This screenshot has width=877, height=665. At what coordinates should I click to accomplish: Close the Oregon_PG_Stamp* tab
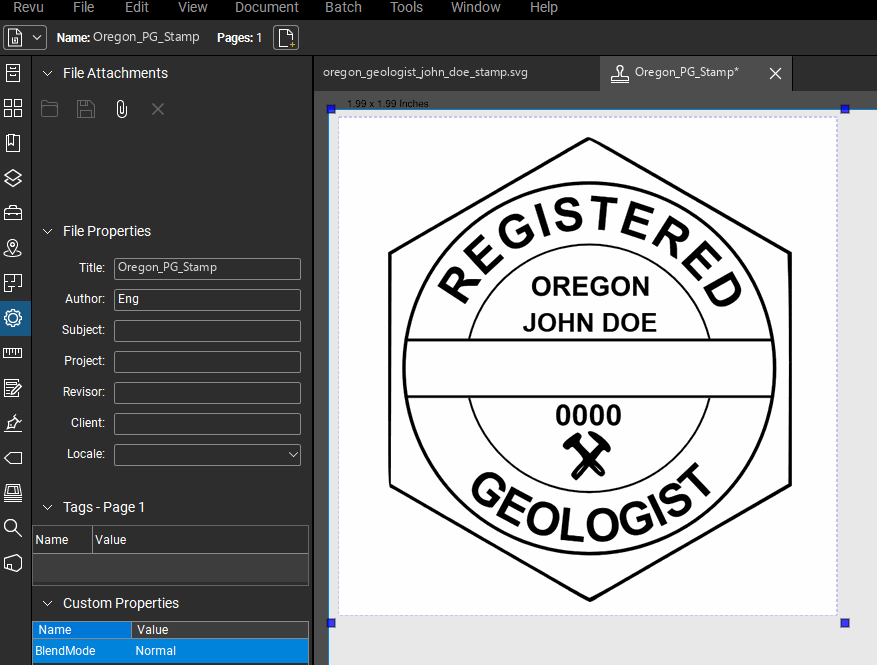tap(775, 73)
